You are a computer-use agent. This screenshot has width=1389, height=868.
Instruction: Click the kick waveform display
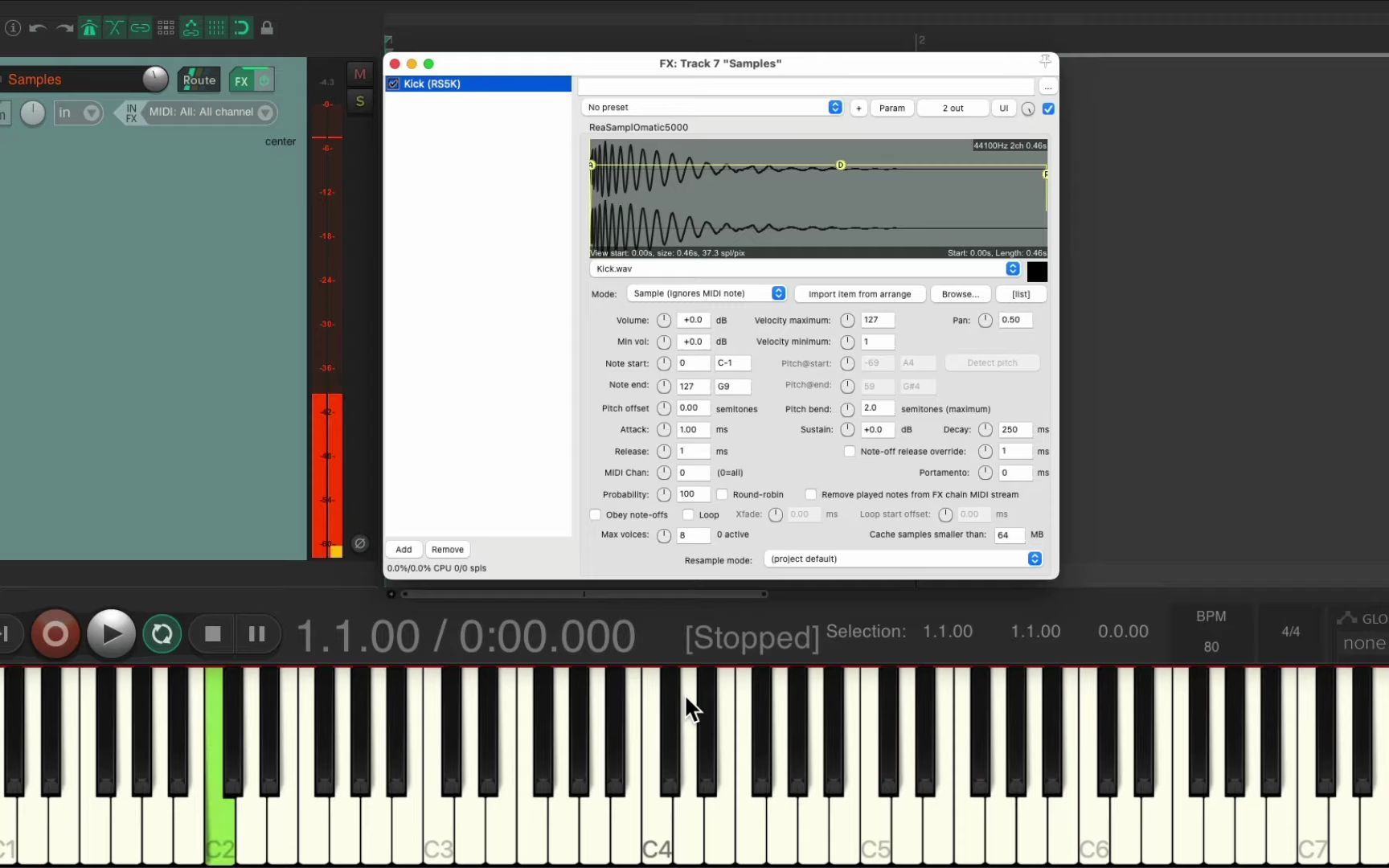818,199
